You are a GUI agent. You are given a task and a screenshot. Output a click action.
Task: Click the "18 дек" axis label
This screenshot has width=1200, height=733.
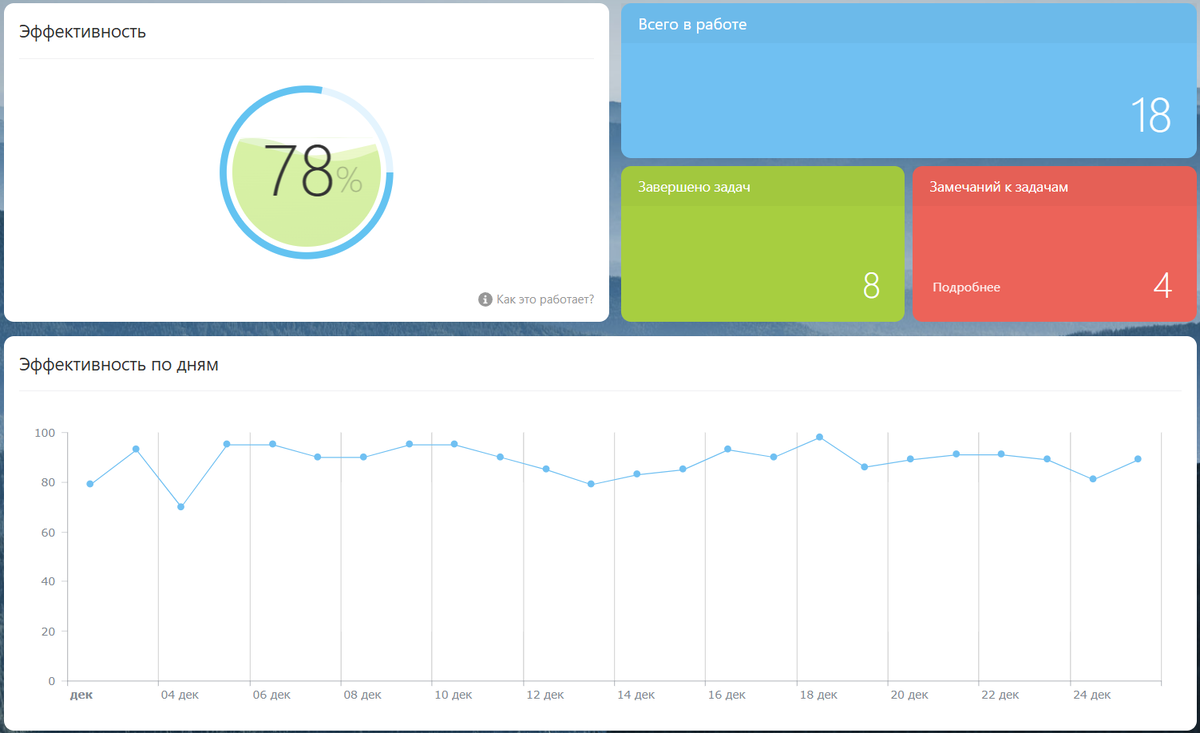point(818,694)
